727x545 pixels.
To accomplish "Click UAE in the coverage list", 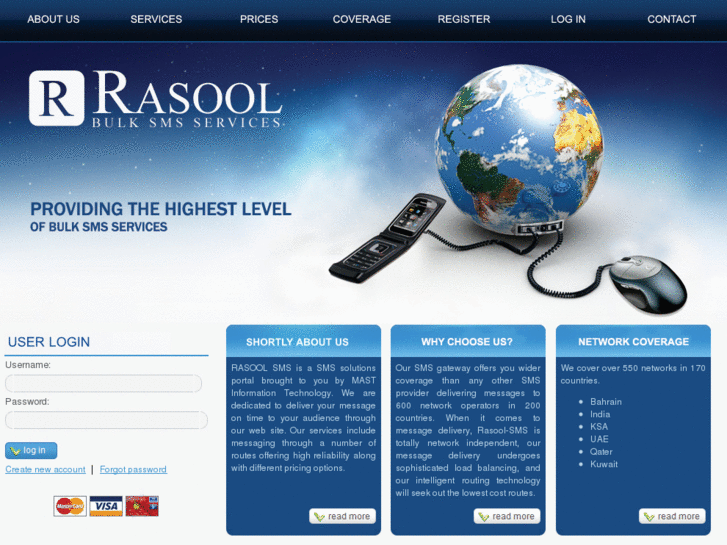I will [599, 439].
